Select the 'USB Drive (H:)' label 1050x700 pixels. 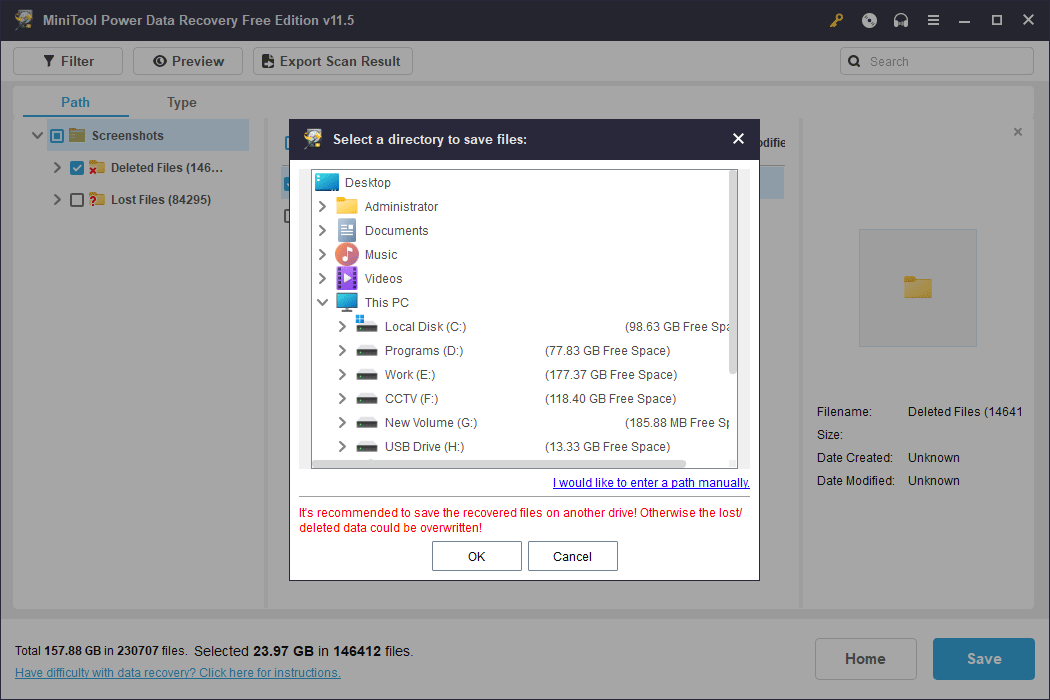point(425,447)
